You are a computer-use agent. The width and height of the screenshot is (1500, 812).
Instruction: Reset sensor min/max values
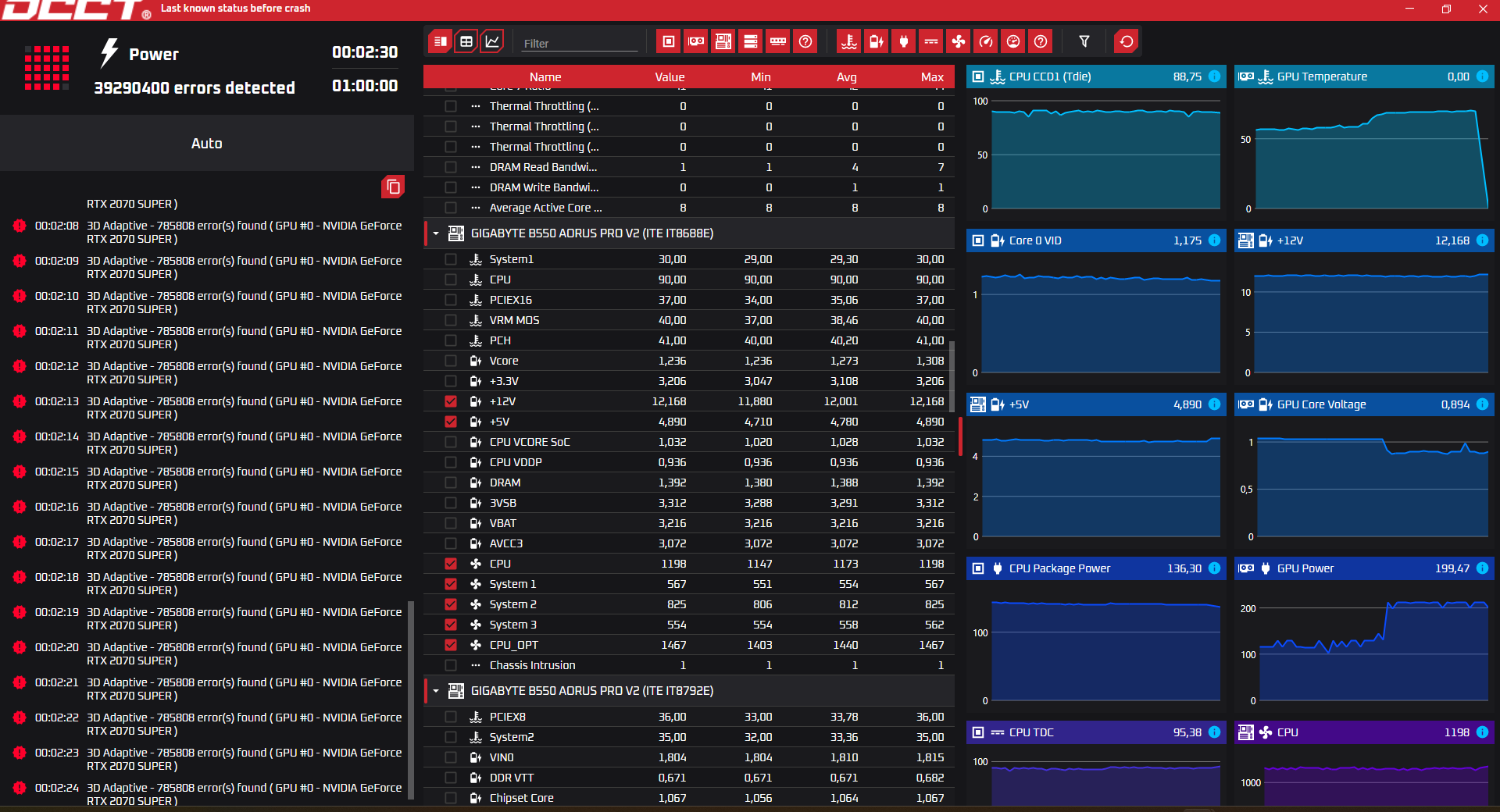(x=1127, y=41)
